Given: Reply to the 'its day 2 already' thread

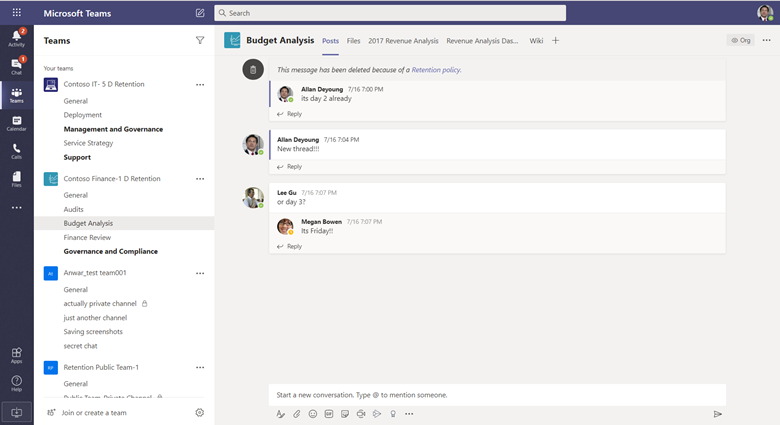Looking at the screenshot, I should tap(290, 114).
